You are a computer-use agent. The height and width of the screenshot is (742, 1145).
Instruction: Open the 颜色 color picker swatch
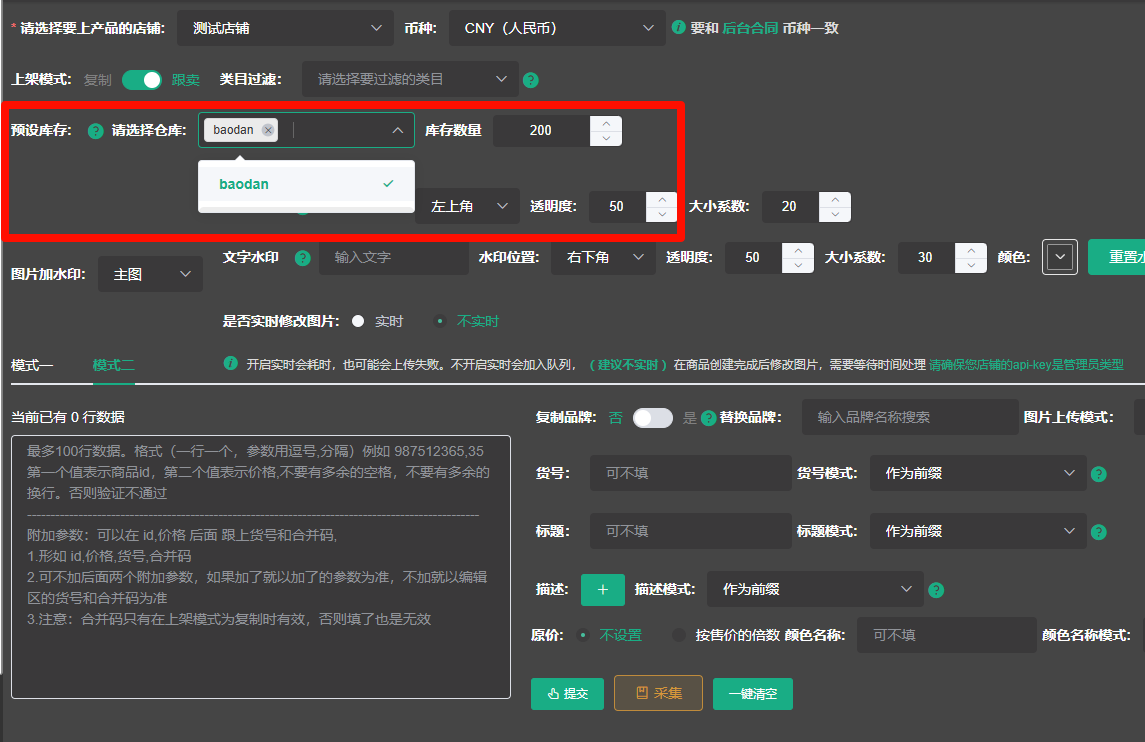click(1059, 258)
